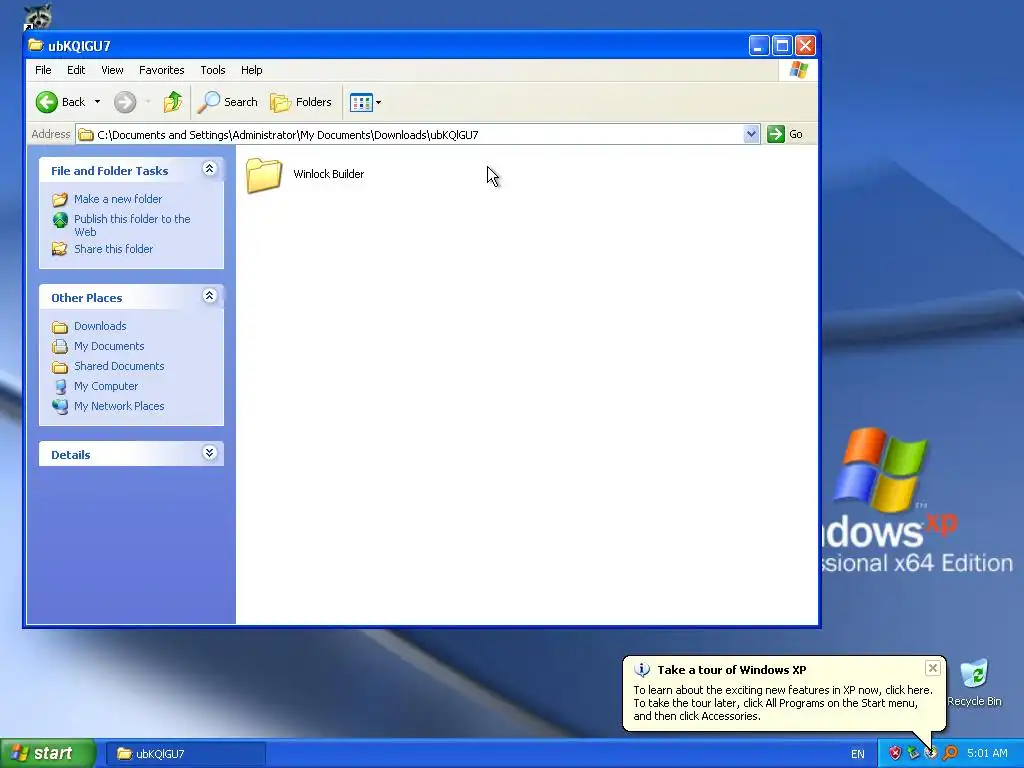Image resolution: width=1024 pixels, height=768 pixels.
Task: Open the Back history dropdown arrow
Action: [97, 102]
